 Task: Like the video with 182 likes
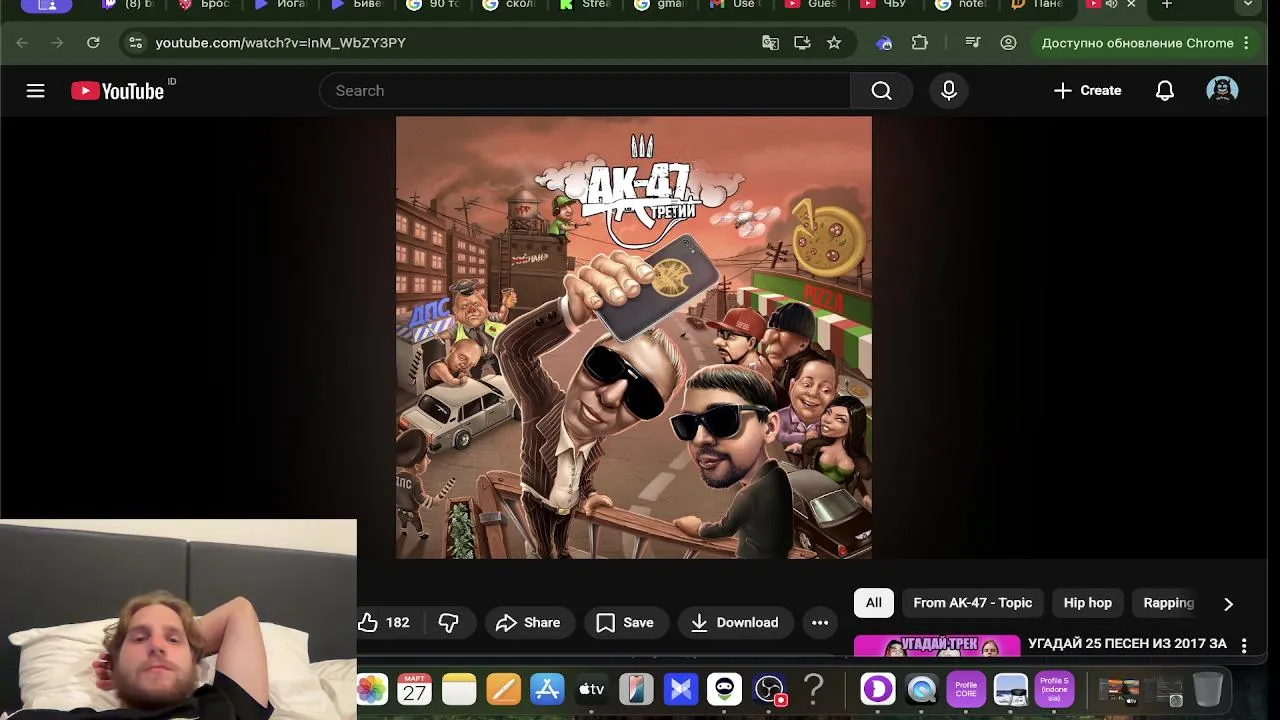pos(385,623)
